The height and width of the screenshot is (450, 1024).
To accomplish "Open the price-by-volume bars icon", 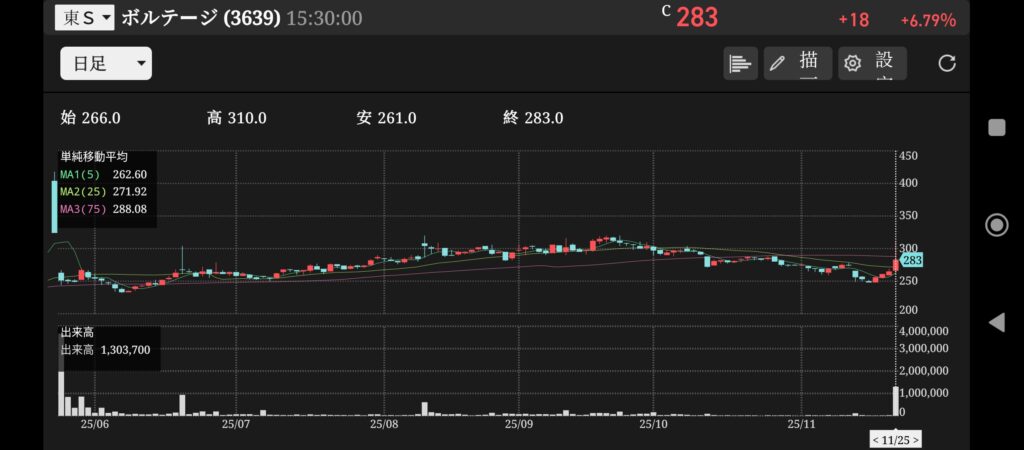I will [740, 63].
